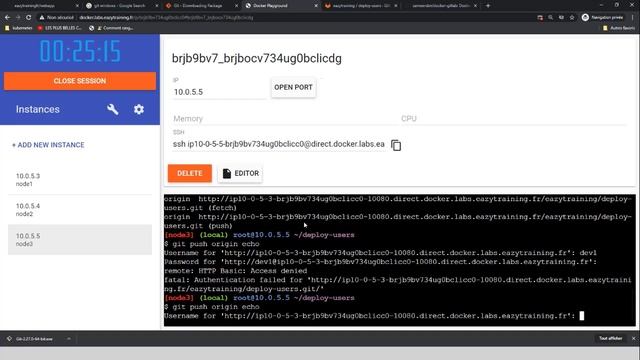The width and height of the screenshot is (640, 360).
Task: Go back with the browser back arrow
Action: click(x=7, y=18)
